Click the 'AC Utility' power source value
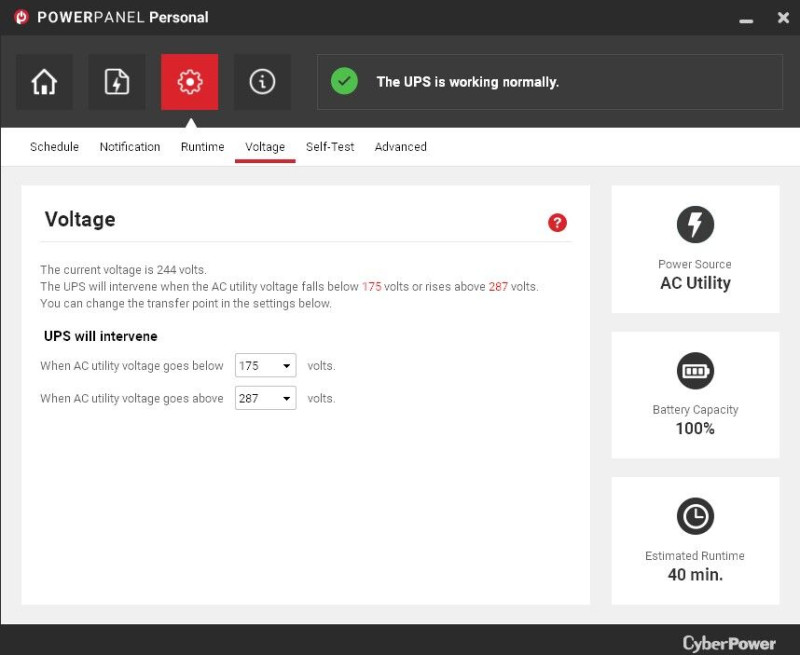The image size is (800, 655). [695, 283]
